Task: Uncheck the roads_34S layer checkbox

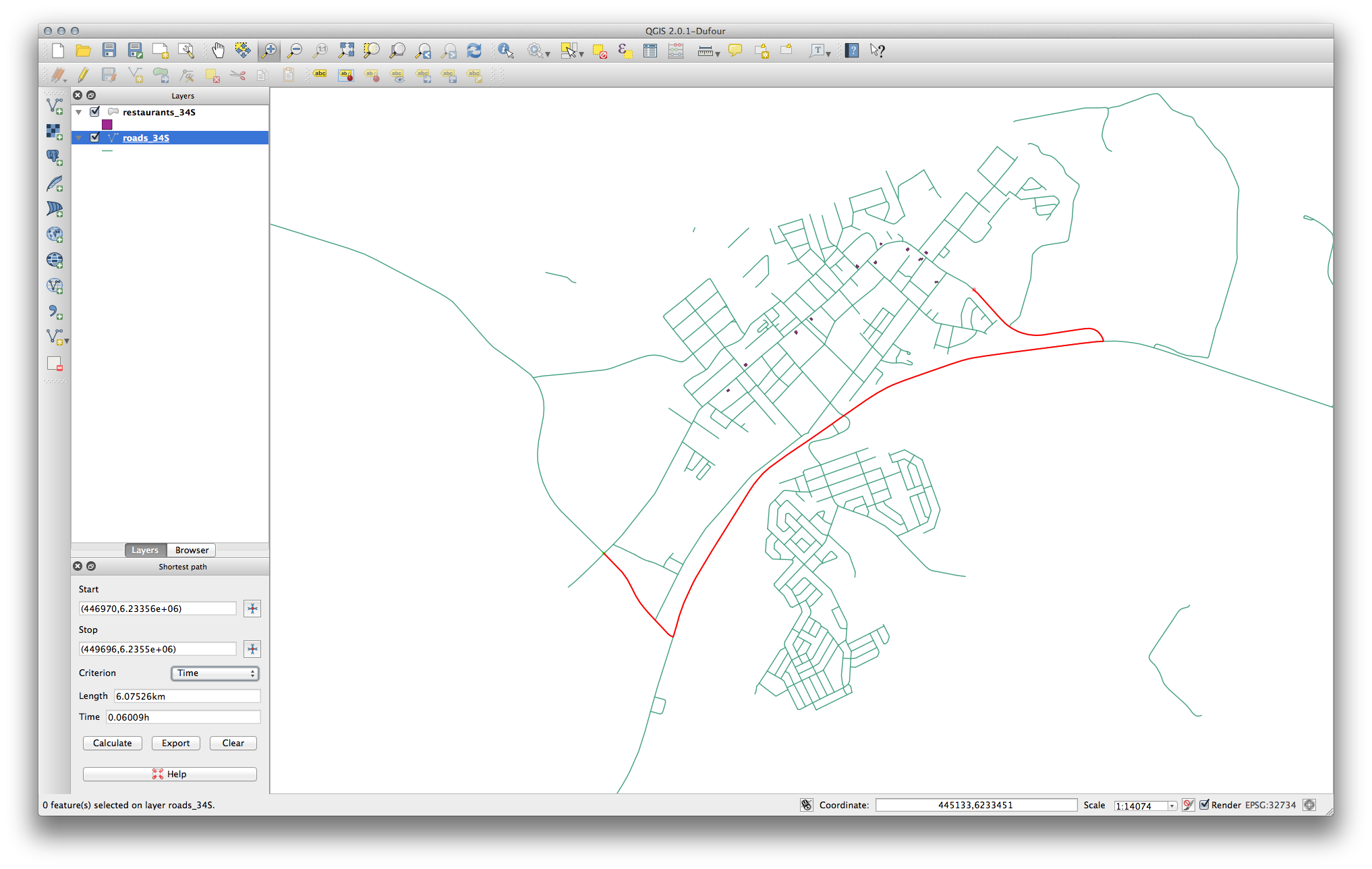Action: pyautogui.click(x=95, y=138)
